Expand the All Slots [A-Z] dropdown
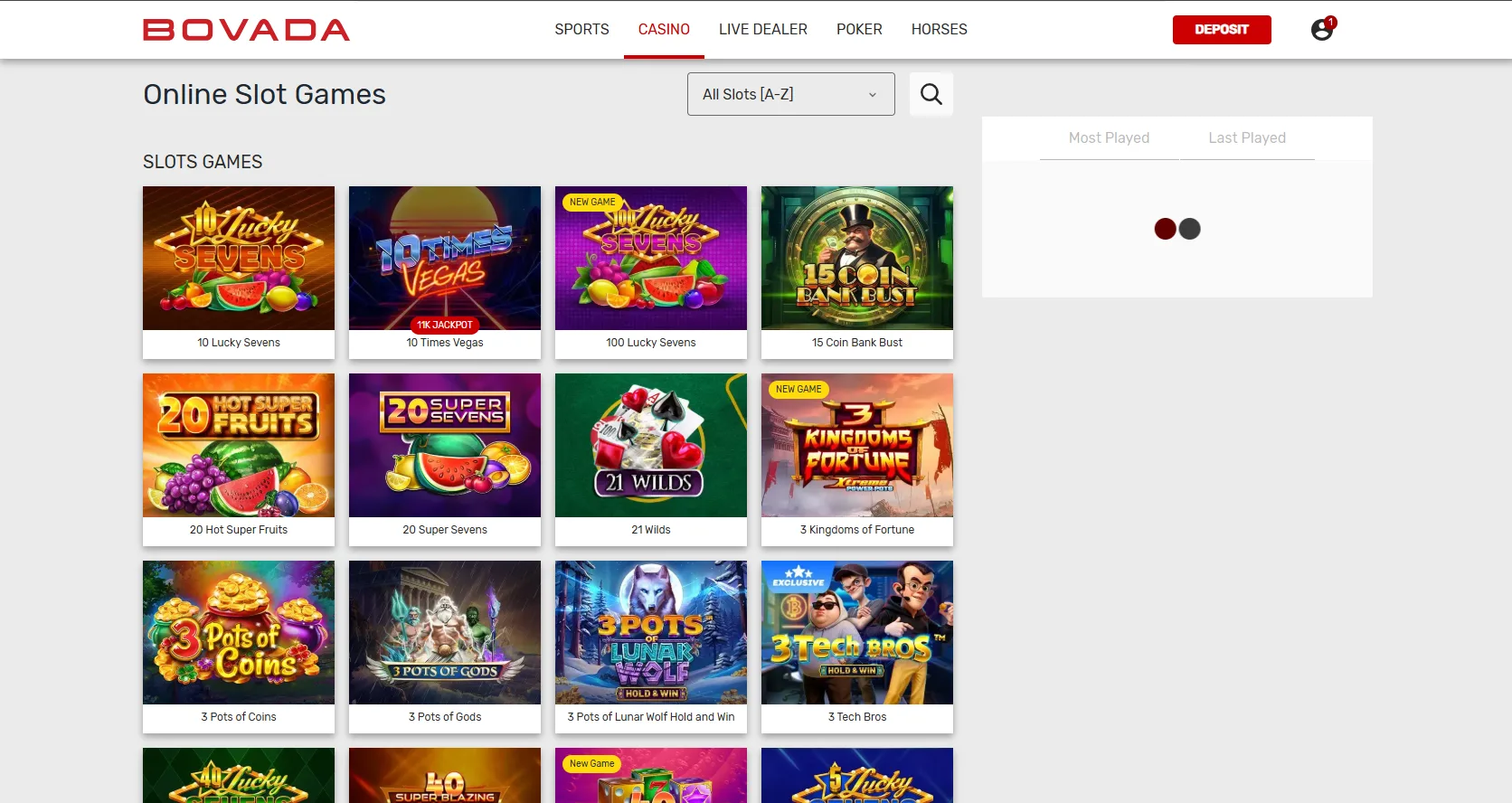 coord(791,94)
